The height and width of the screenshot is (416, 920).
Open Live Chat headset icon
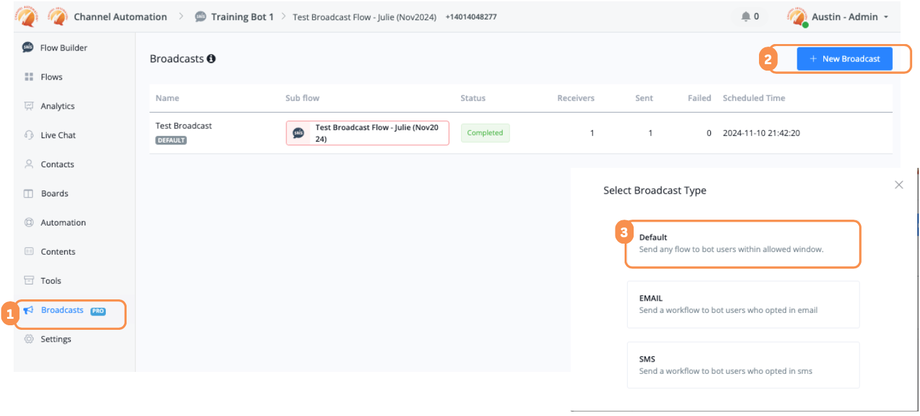click(28, 135)
